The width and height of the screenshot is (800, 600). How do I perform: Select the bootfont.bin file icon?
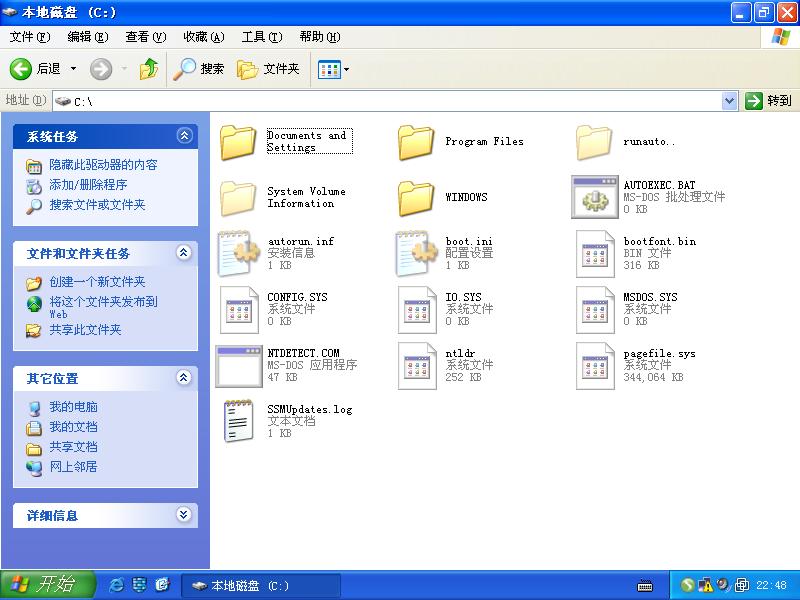coord(595,254)
